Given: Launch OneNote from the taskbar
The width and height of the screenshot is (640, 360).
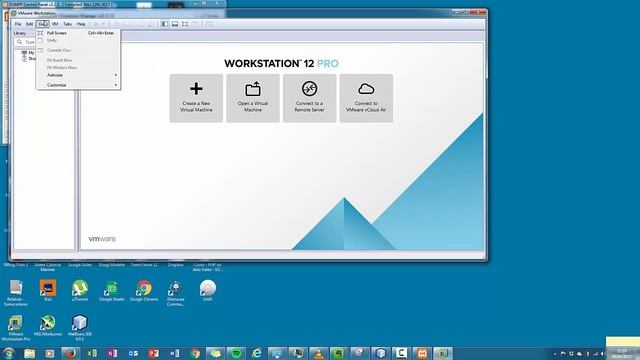Looking at the screenshot, I should (113, 353).
